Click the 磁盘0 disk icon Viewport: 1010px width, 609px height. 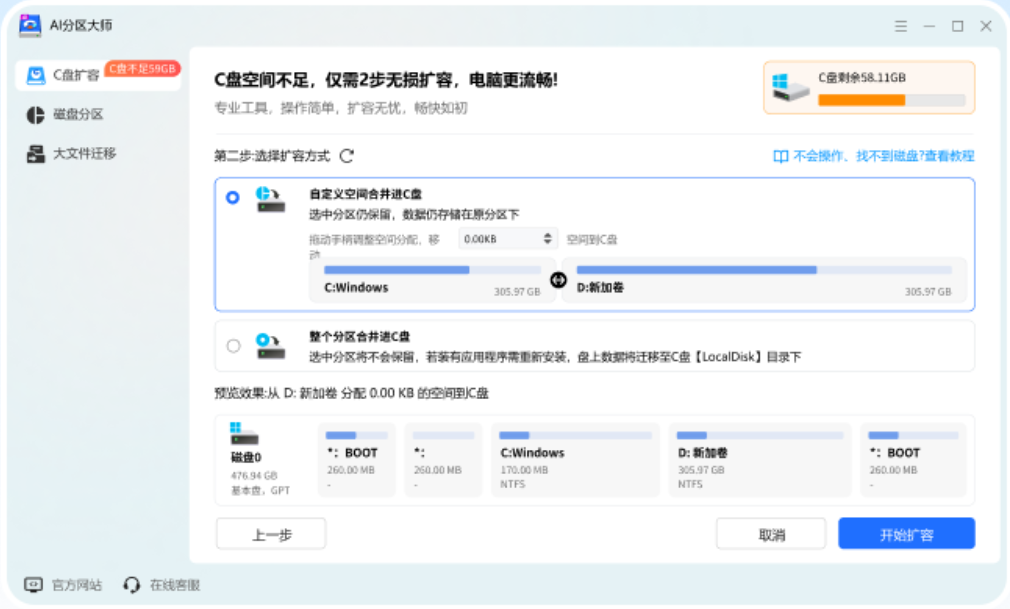(244, 434)
